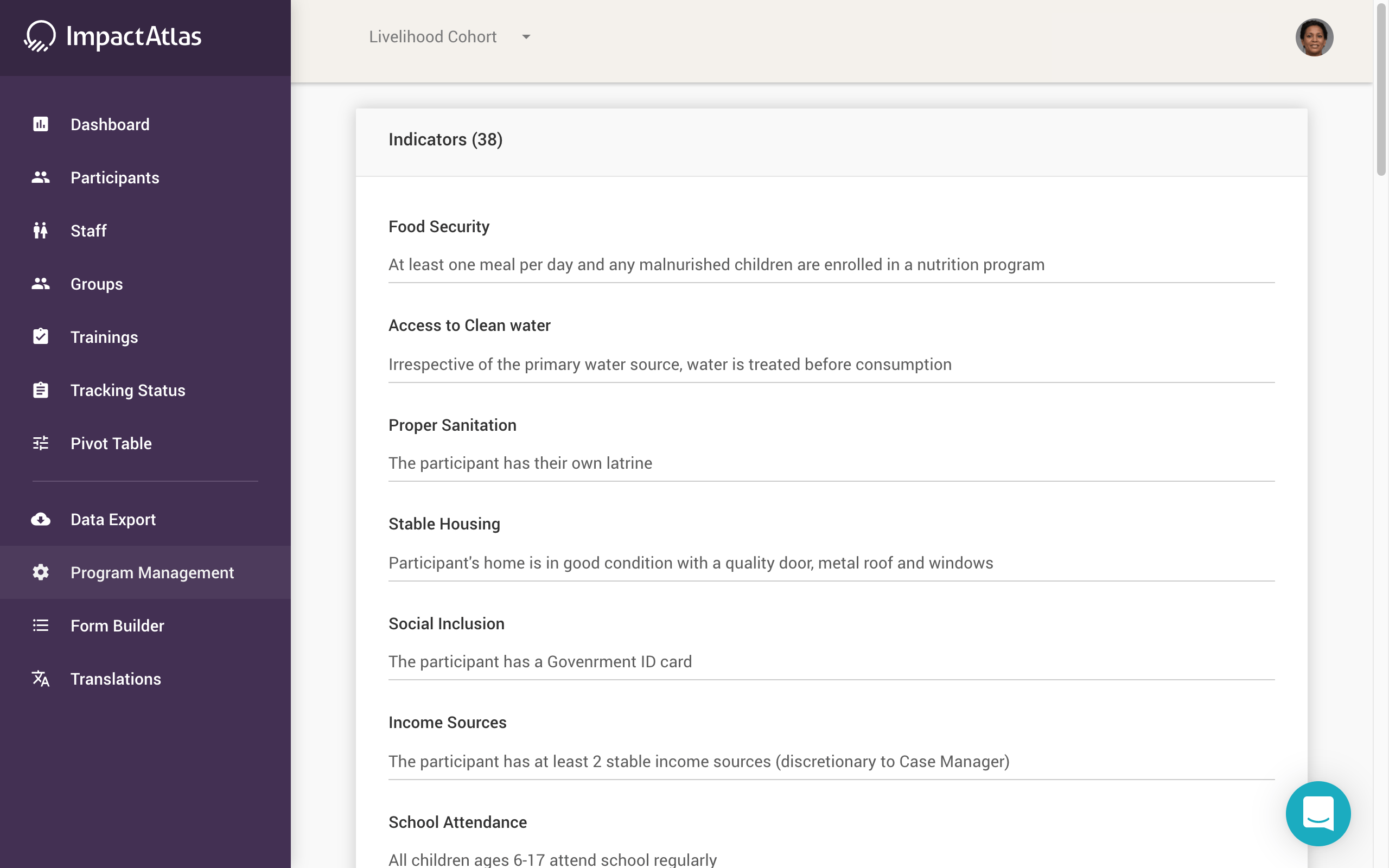Edit the Food Security description field

click(831, 265)
